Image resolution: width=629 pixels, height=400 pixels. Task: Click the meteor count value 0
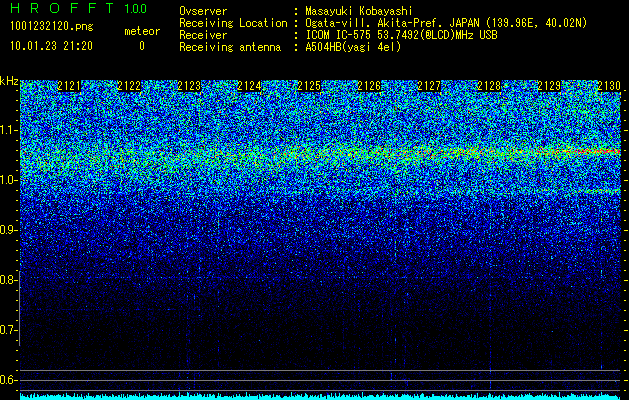point(142,46)
